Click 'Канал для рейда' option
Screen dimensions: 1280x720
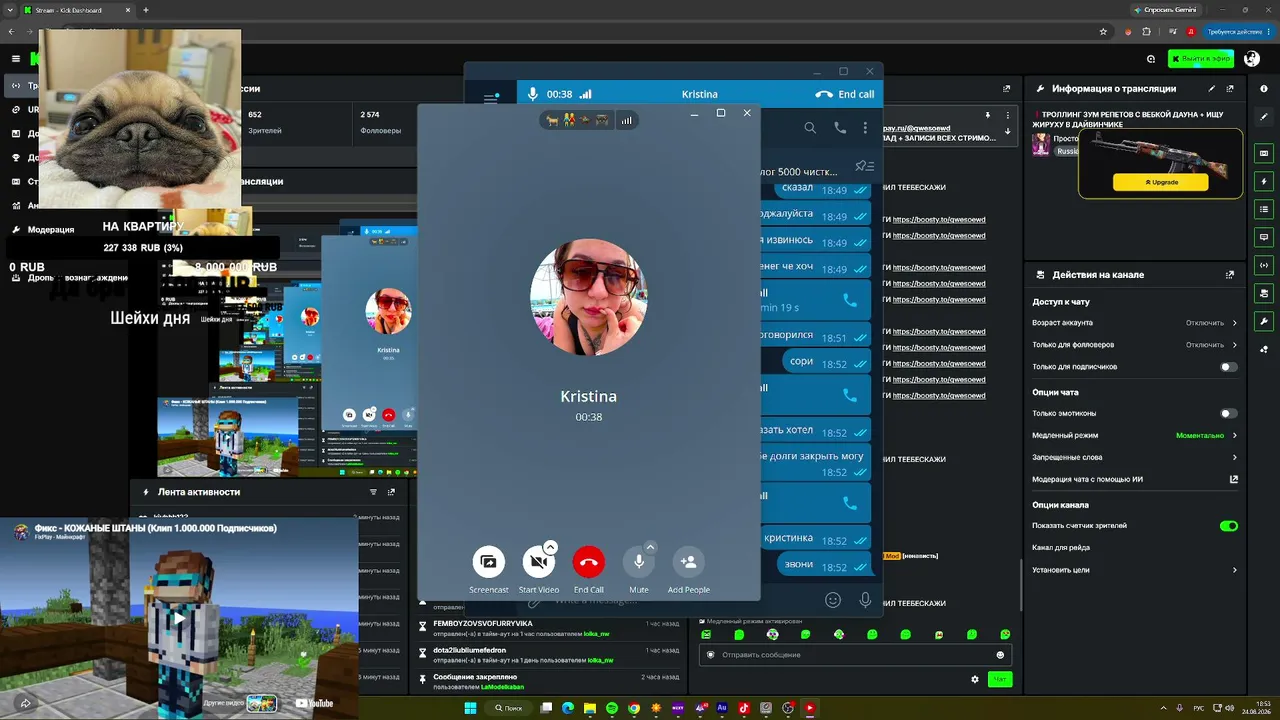(x=1061, y=548)
